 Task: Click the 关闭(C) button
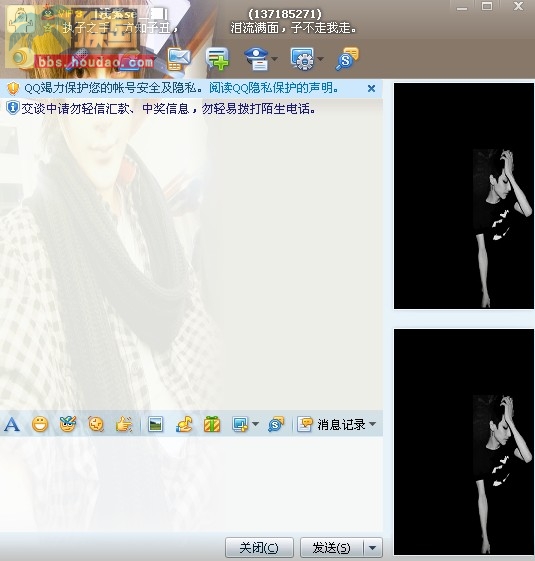point(259,547)
